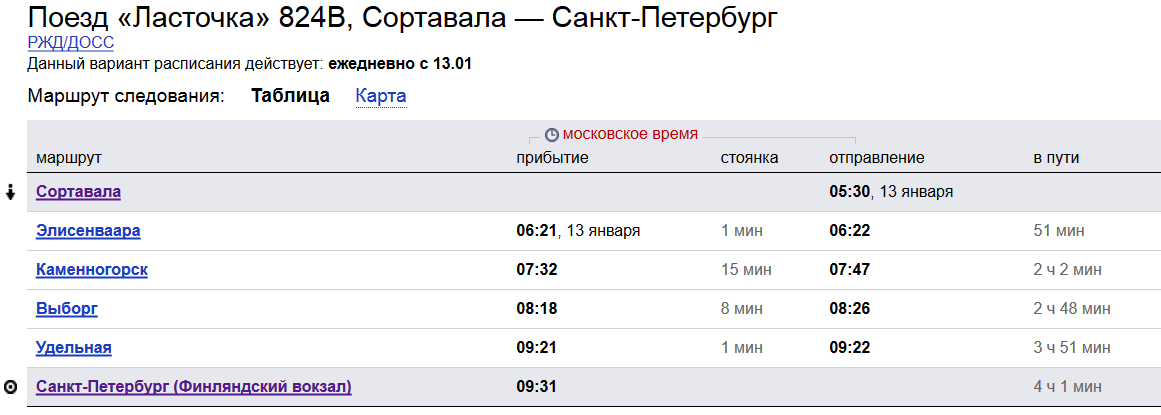The height and width of the screenshot is (415, 1161).
Task: Open the Каменногорск station link
Action: [x=92, y=270]
